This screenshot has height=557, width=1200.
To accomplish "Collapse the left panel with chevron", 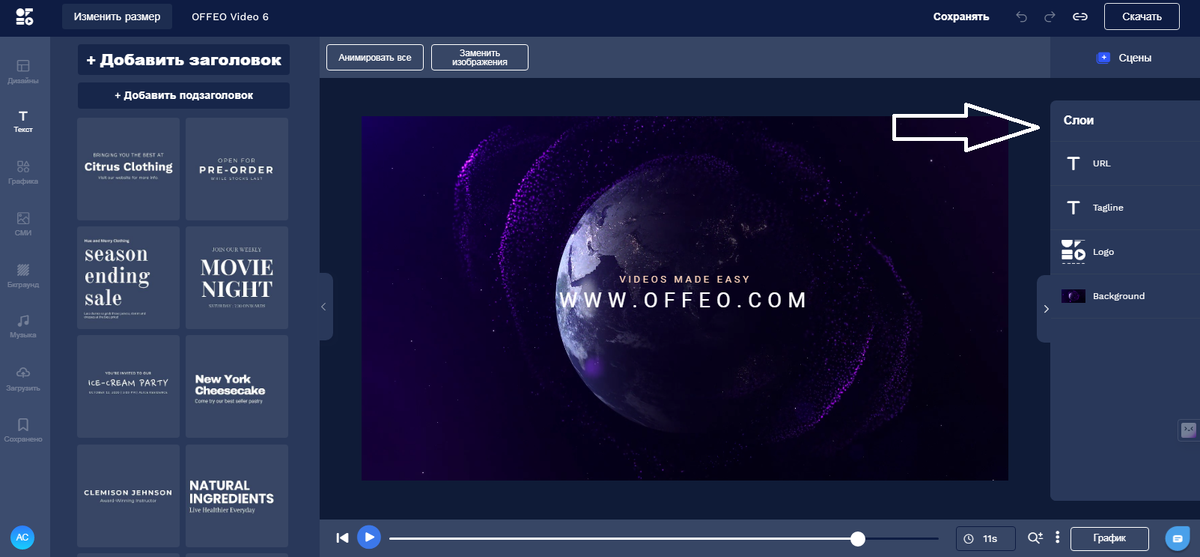I will (324, 307).
